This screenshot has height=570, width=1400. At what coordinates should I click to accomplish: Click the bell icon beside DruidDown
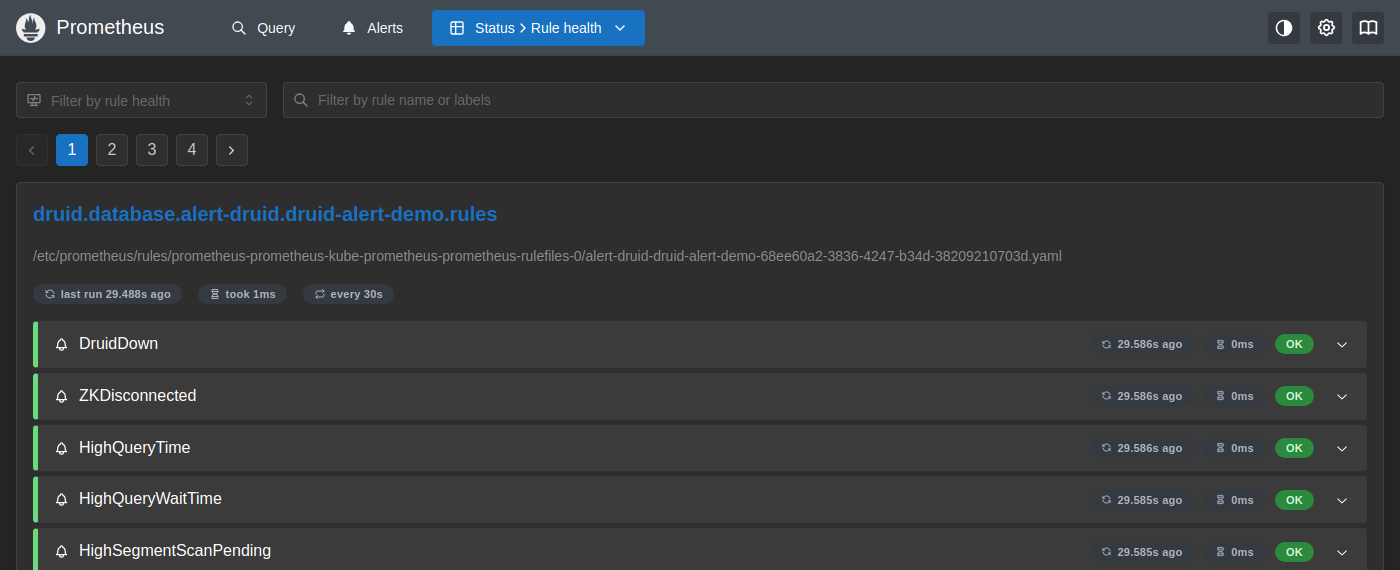point(61,344)
